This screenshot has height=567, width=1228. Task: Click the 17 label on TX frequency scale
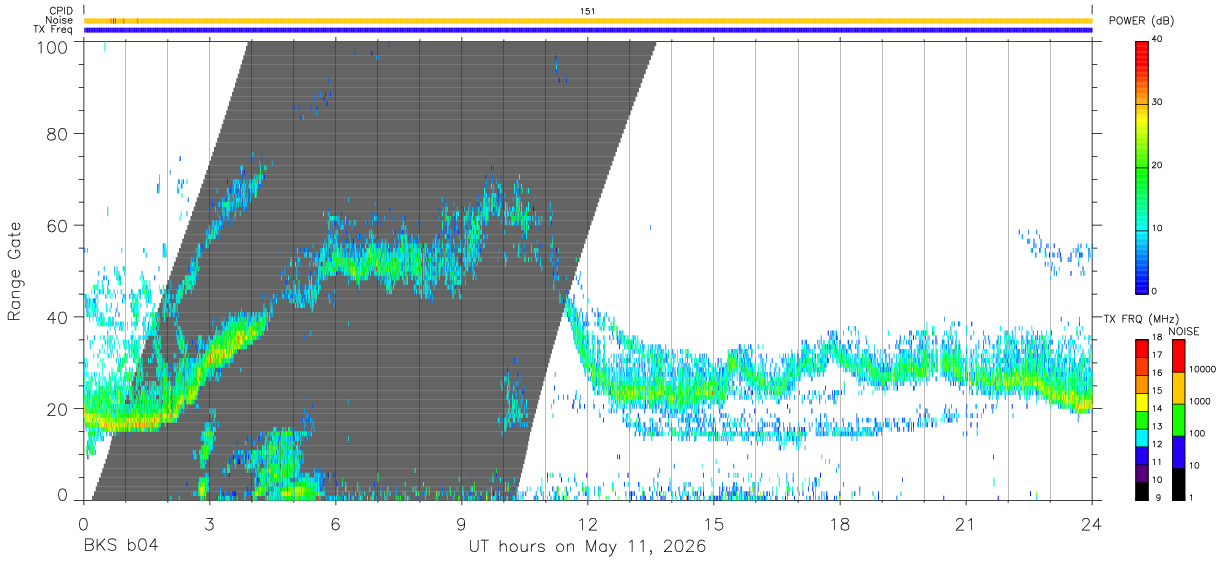tap(1159, 355)
